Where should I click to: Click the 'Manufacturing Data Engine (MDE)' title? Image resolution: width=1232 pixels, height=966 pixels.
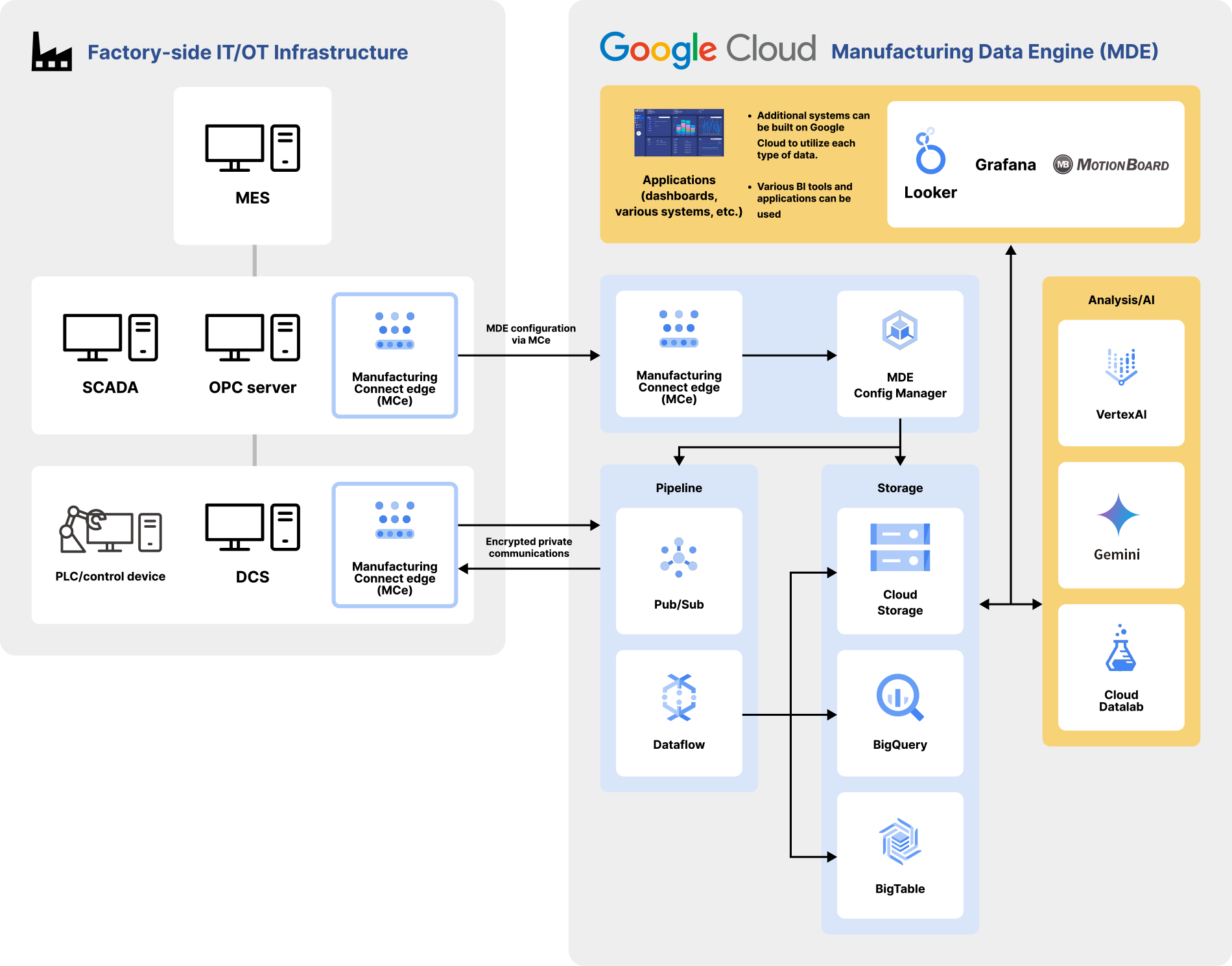tap(995, 51)
